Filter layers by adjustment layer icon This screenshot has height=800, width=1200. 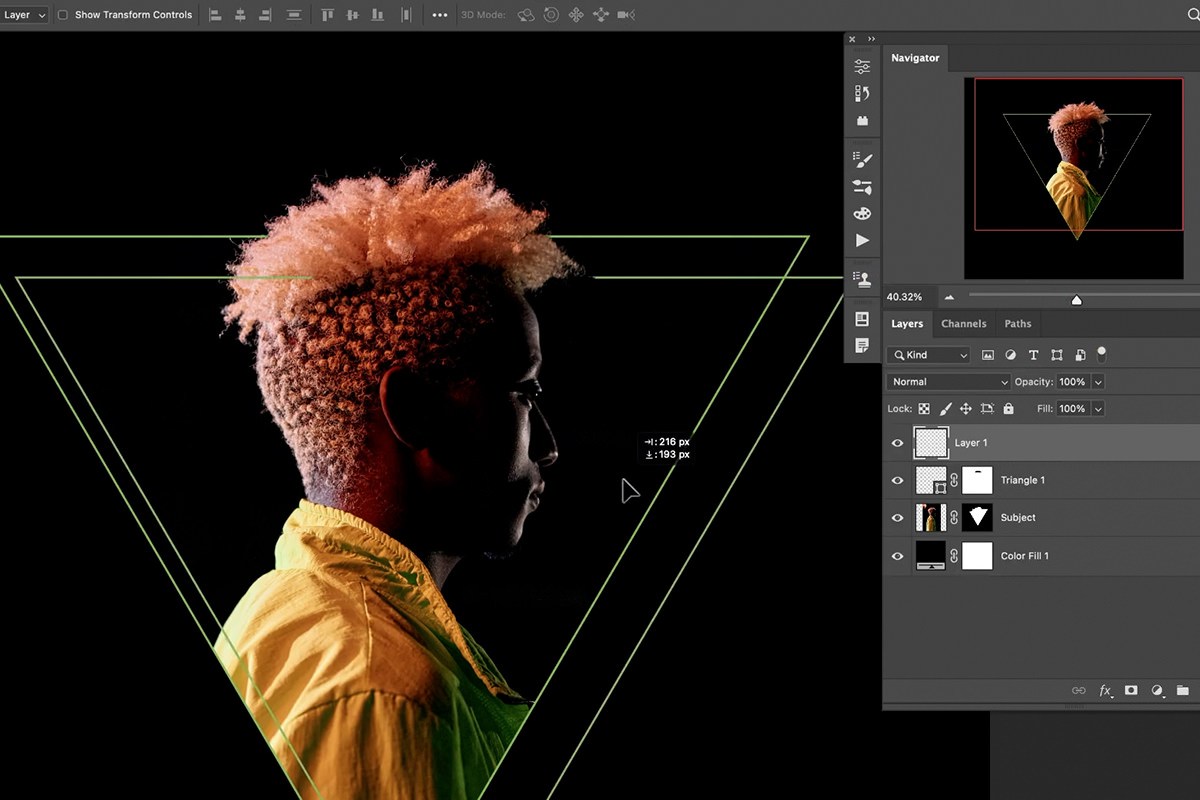[x=1011, y=355]
